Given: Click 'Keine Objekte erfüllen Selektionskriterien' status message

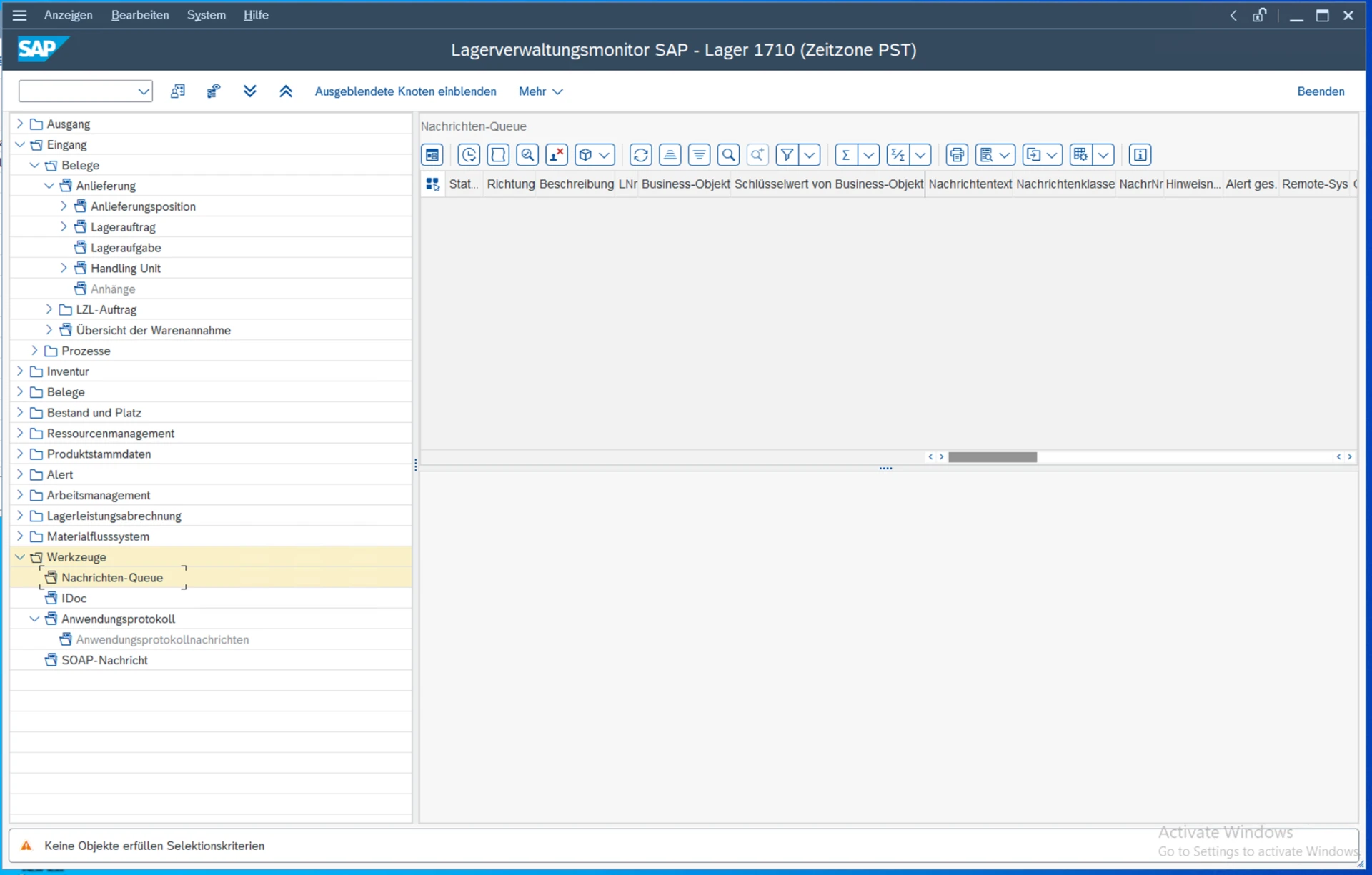Looking at the screenshot, I should [x=154, y=846].
